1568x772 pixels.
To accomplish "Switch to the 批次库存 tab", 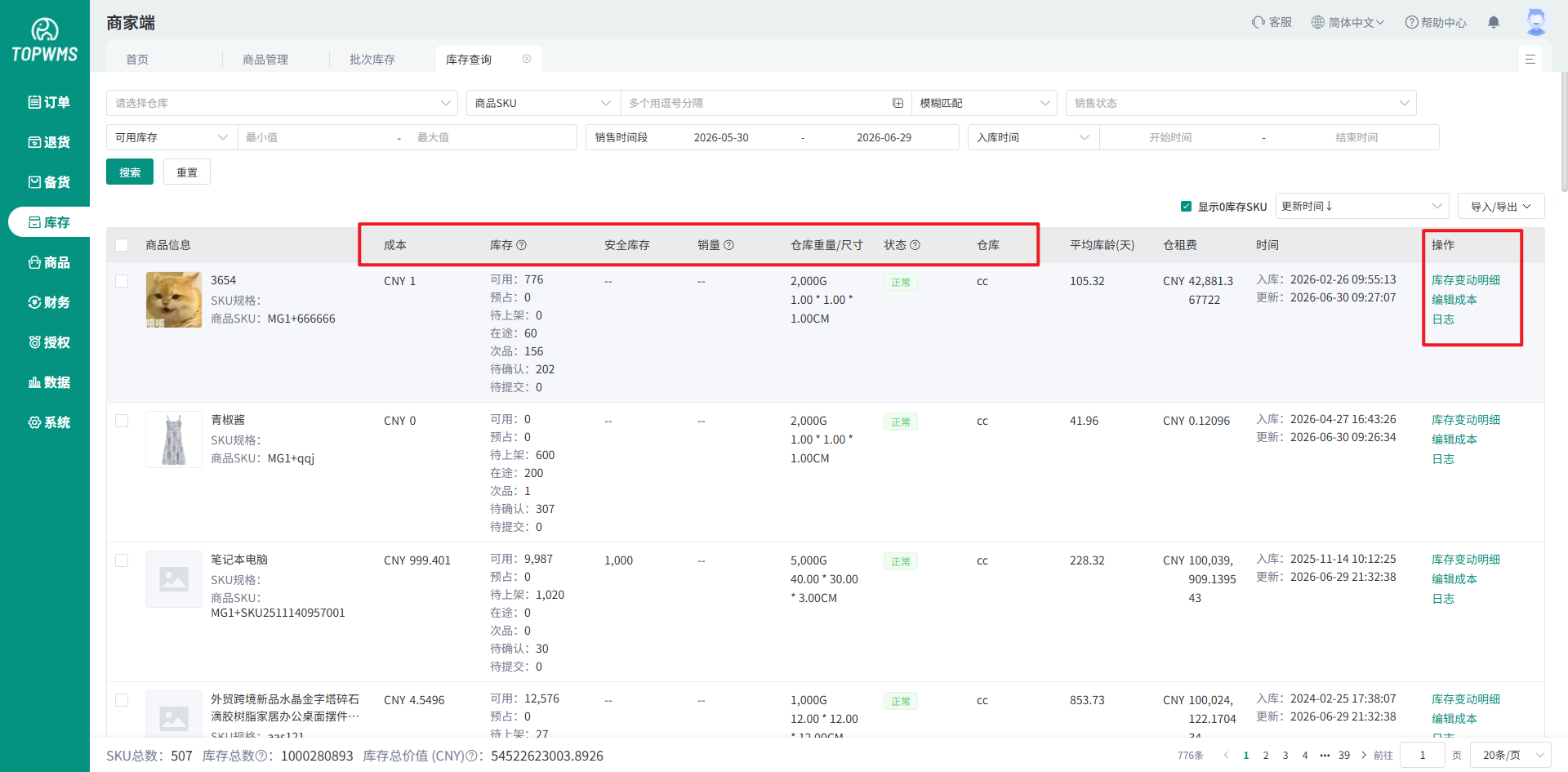I will click(372, 59).
